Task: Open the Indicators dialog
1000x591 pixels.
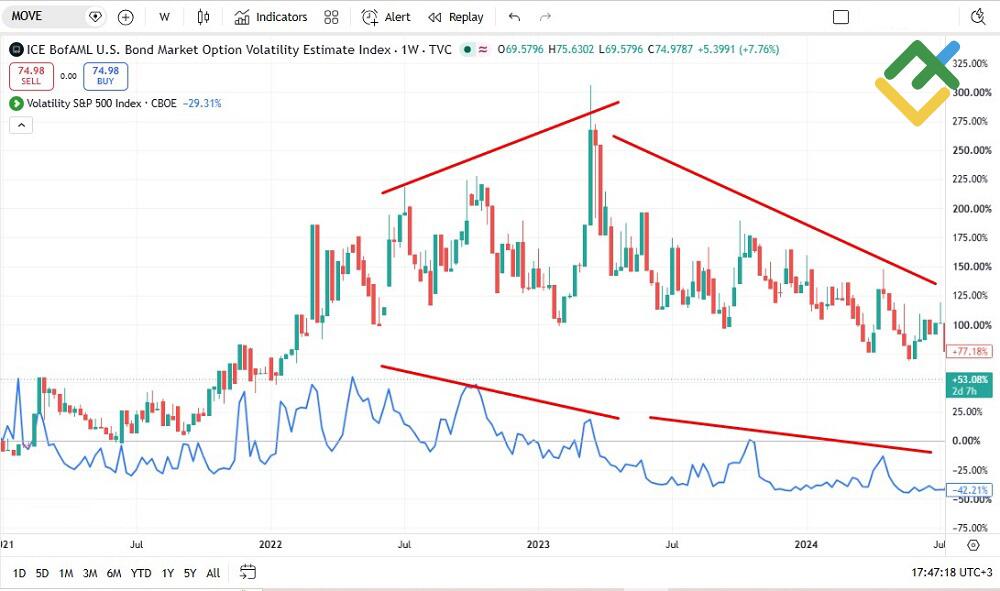Action: pyautogui.click(x=270, y=17)
